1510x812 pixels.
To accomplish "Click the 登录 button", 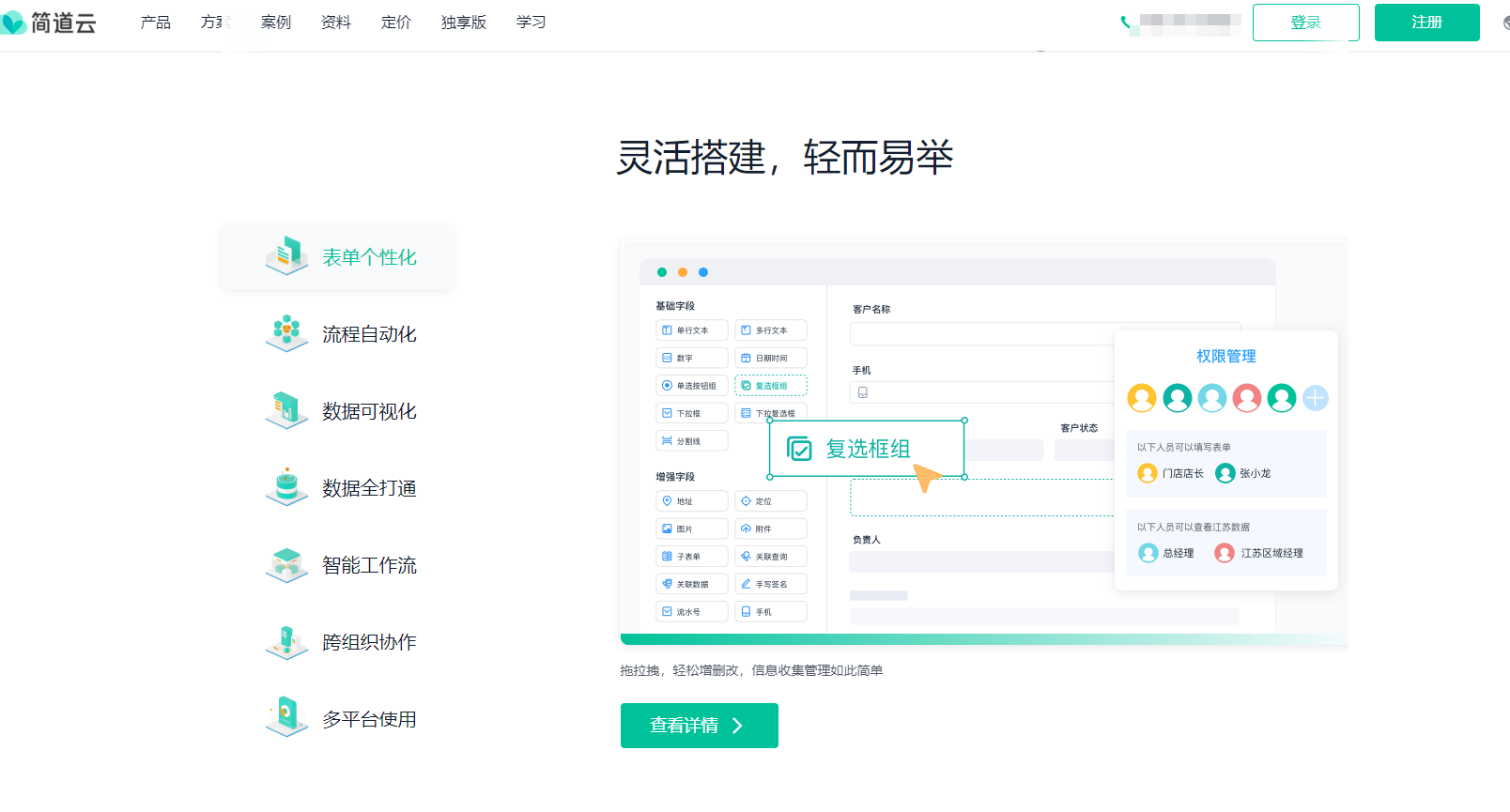I will pos(1305,23).
